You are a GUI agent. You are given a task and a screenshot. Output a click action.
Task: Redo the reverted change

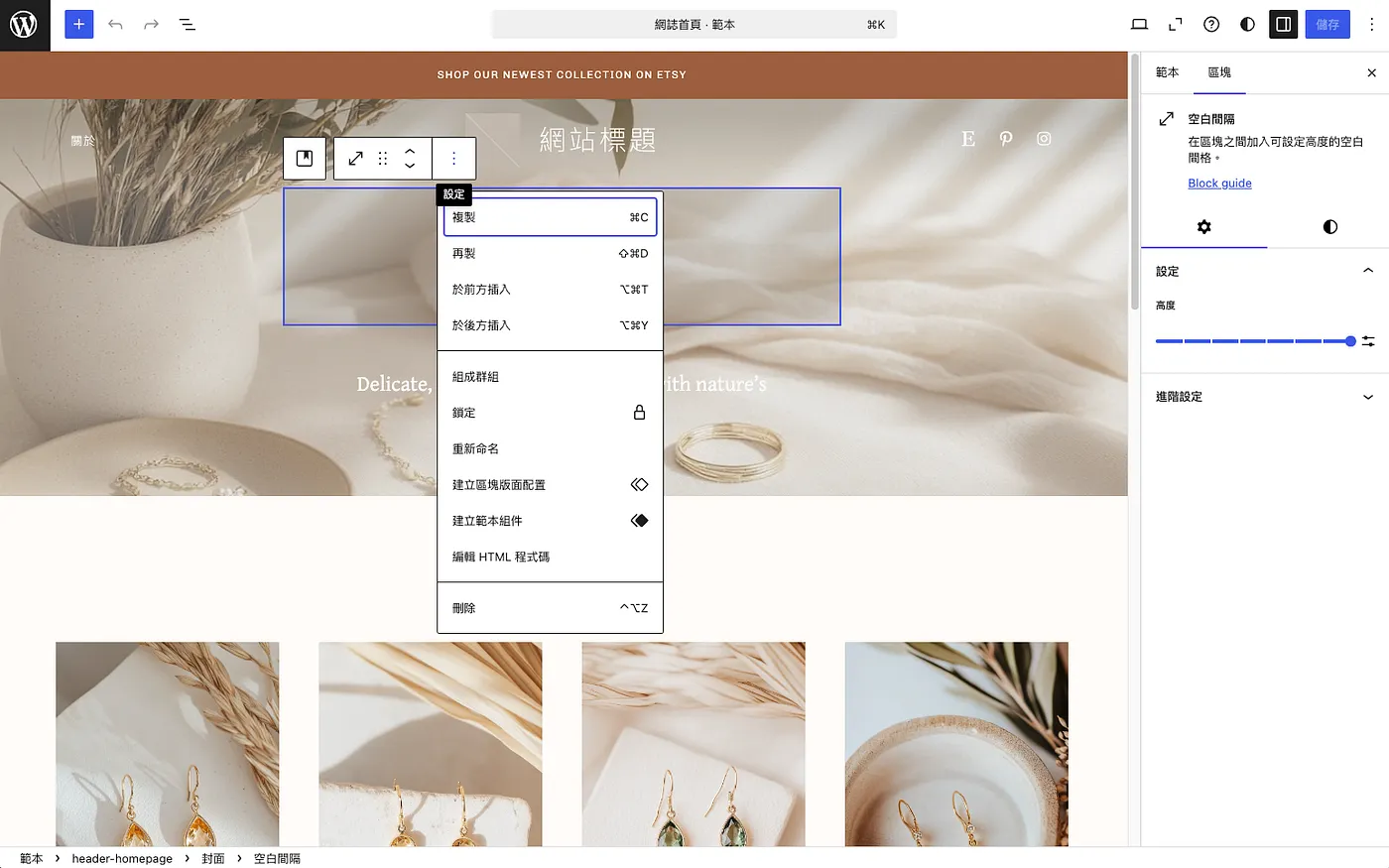(151, 25)
